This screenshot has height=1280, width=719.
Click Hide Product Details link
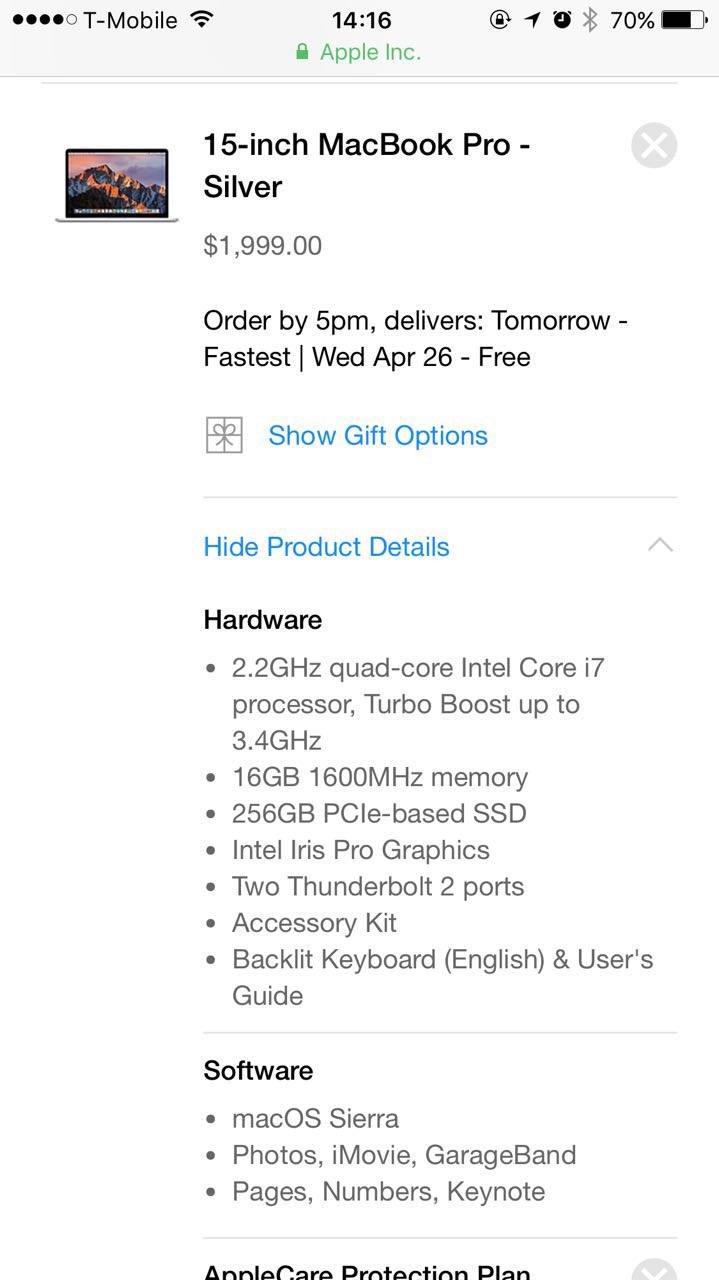pos(326,546)
